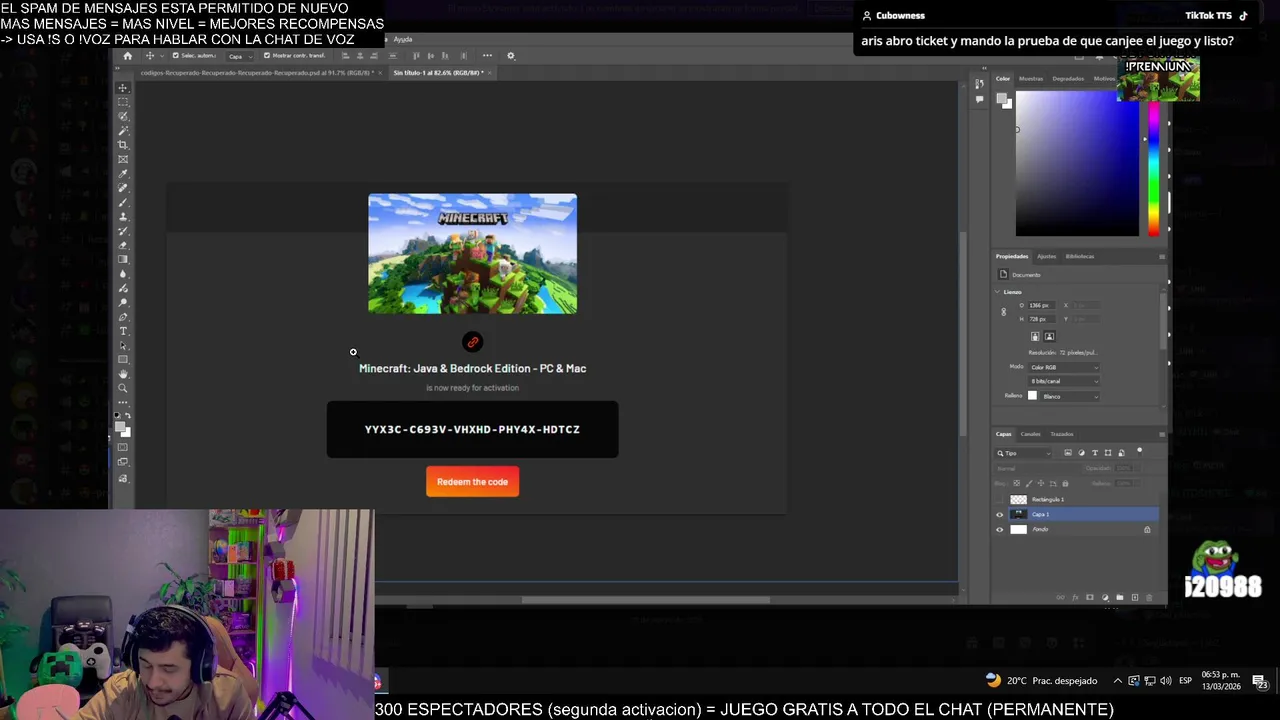Click the Relleno white color swatch
The width and height of the screenshot is (1280, 720).
coord(1033,396)
